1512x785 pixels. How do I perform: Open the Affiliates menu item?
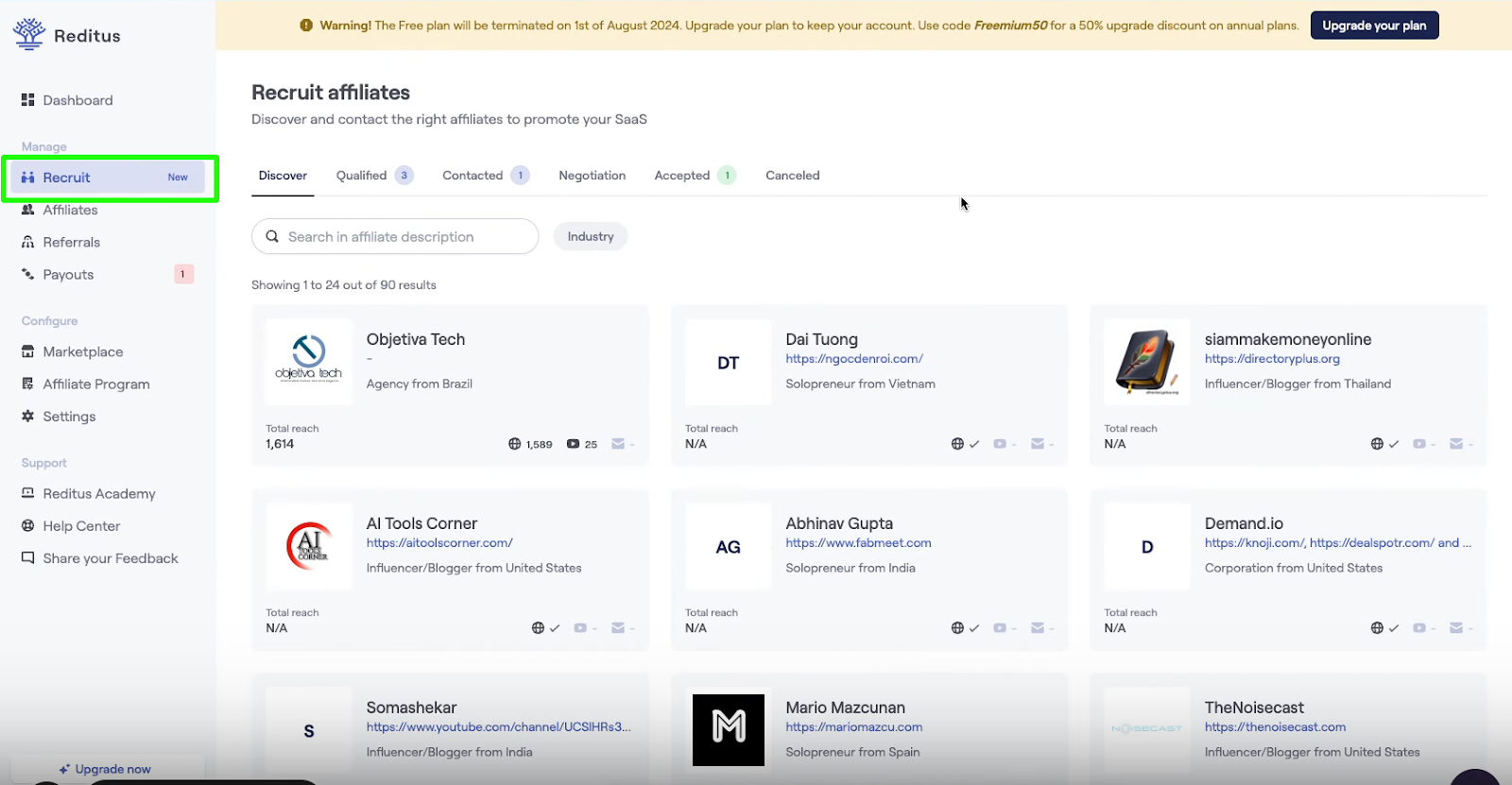click(109, 210)
